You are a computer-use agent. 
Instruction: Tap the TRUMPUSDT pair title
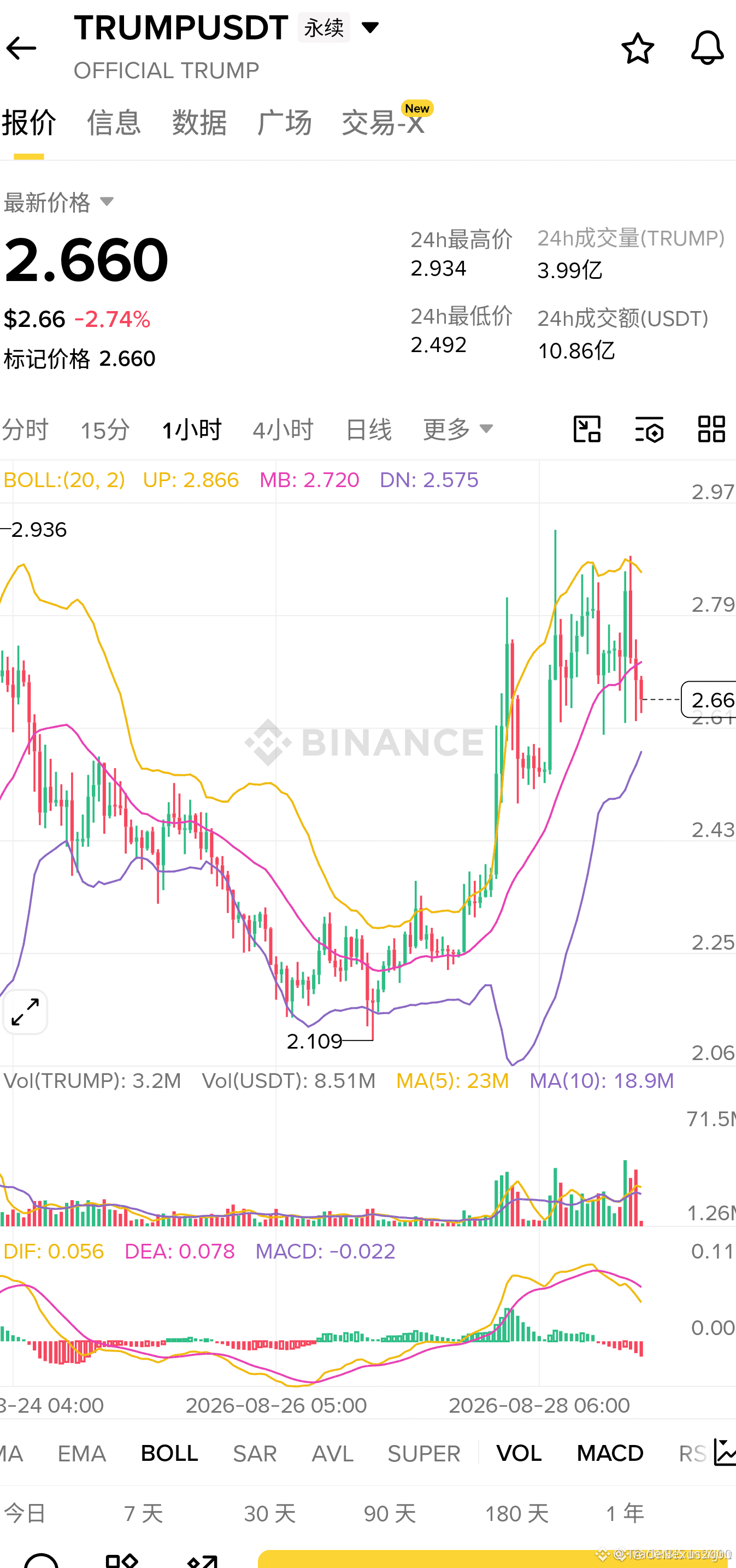tap(181, 27)
